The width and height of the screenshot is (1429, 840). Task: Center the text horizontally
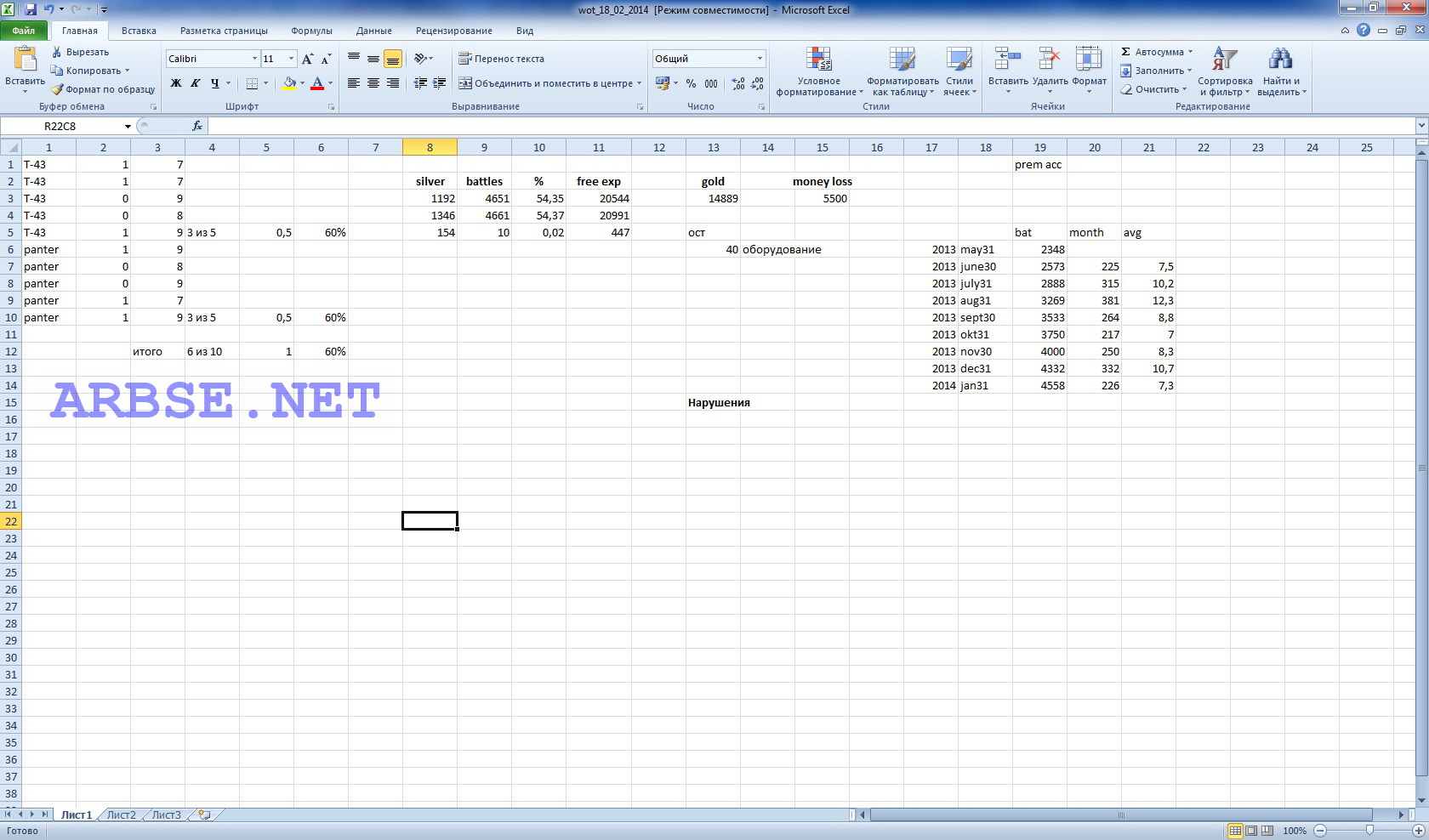373,83
